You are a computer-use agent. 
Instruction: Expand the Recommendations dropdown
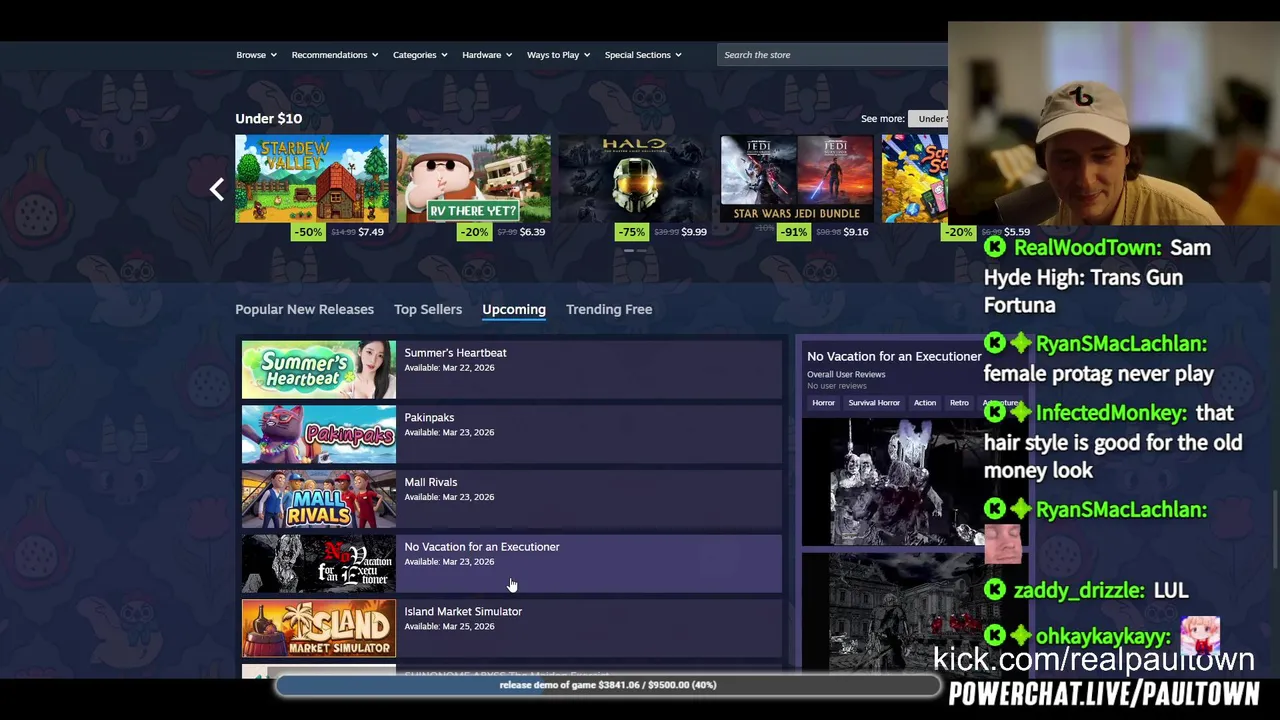pos(335,55)
